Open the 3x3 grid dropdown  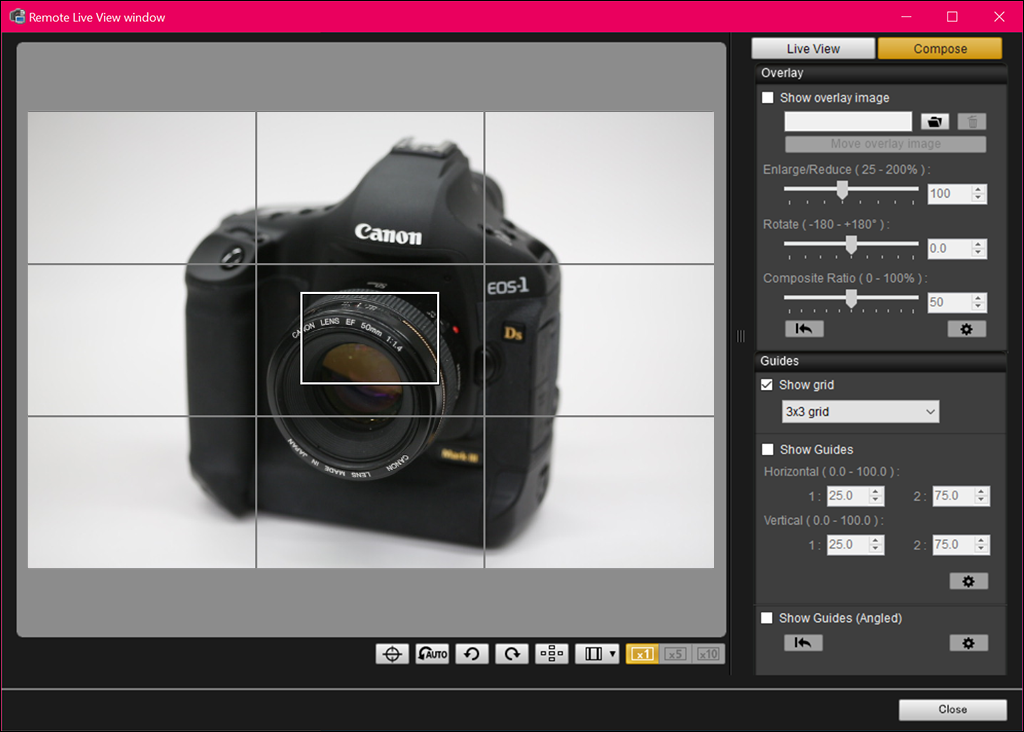(860, 411)
